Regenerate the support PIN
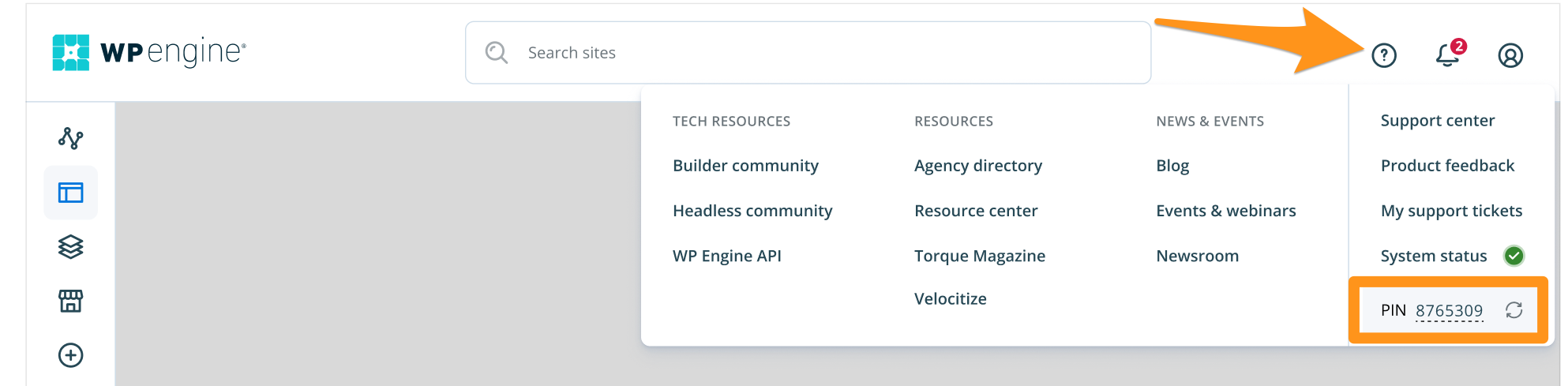This screenshot has width=1568, height=386. coord(1514,310)
